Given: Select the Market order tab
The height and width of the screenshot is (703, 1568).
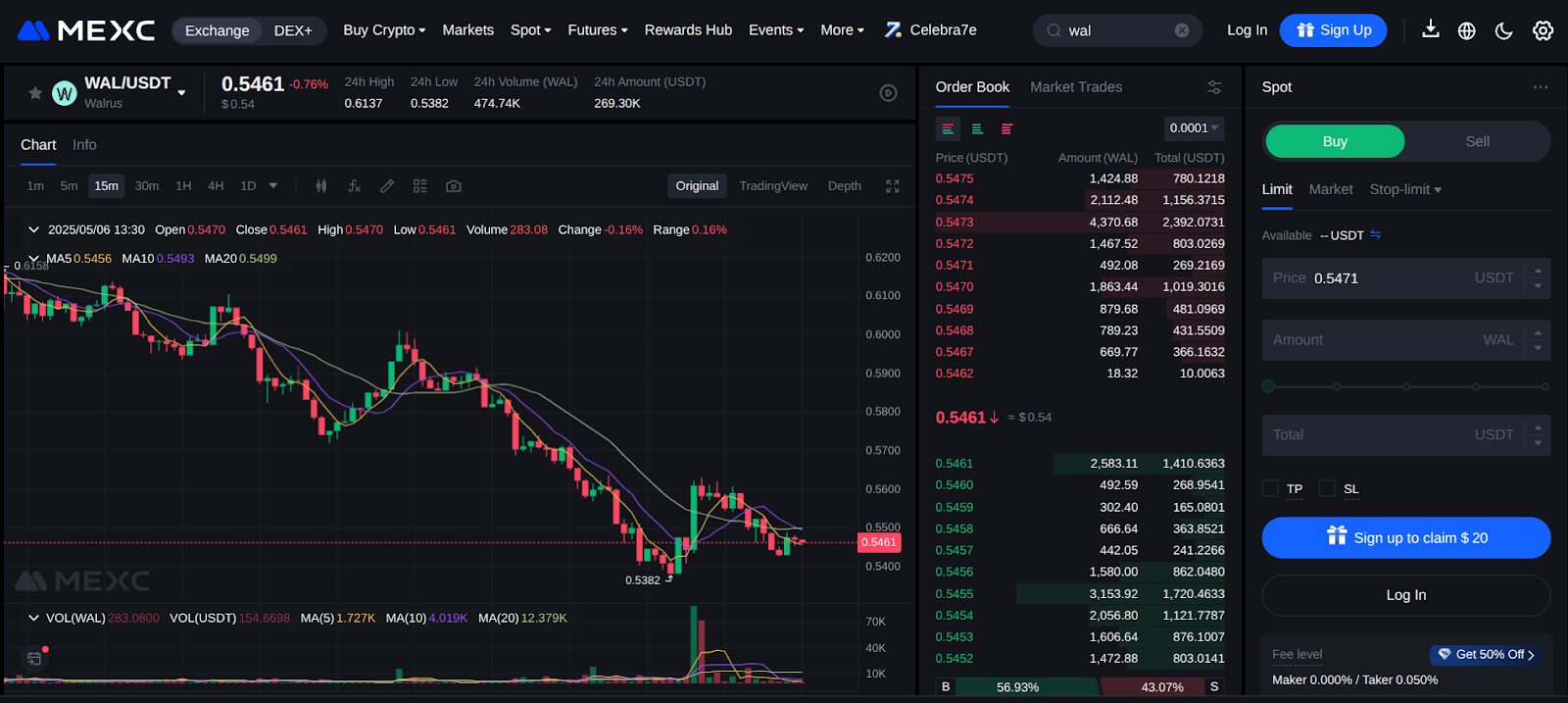Looking at the screenshot, I should [1331, 189].
